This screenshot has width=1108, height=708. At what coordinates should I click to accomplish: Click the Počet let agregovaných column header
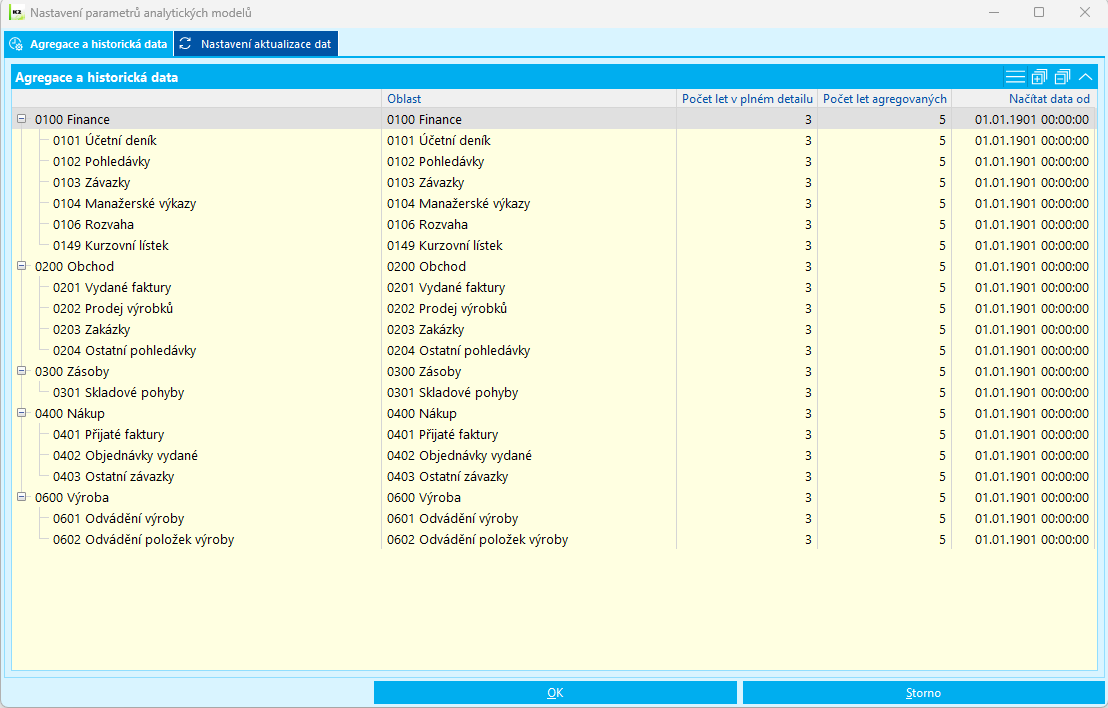(x=885, y=99)
